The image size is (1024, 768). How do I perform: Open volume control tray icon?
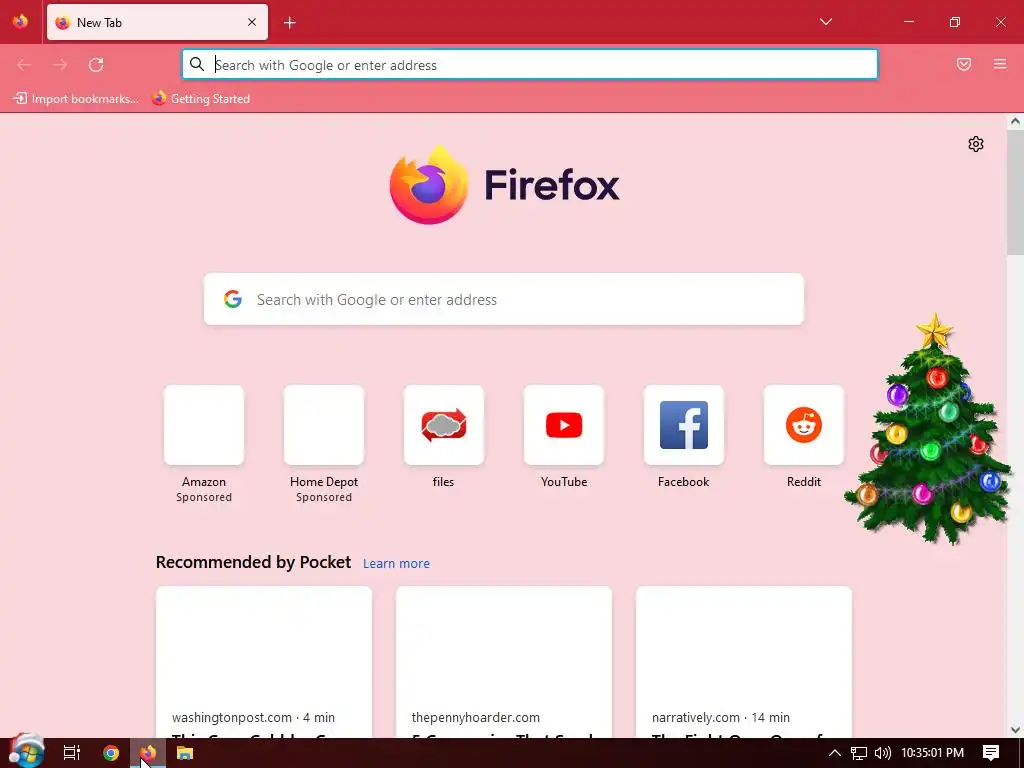[x=882, y=753]
